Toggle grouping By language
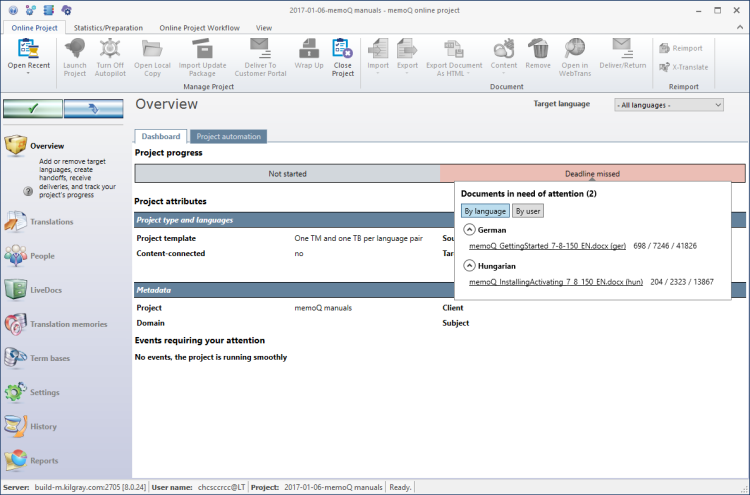The image size is (750, 495). coord(485,211)
